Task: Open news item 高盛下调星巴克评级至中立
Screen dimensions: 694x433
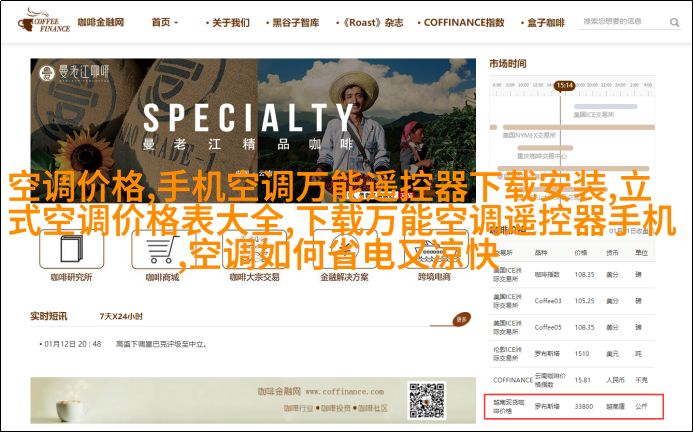Action: click(x=162, y=344)
